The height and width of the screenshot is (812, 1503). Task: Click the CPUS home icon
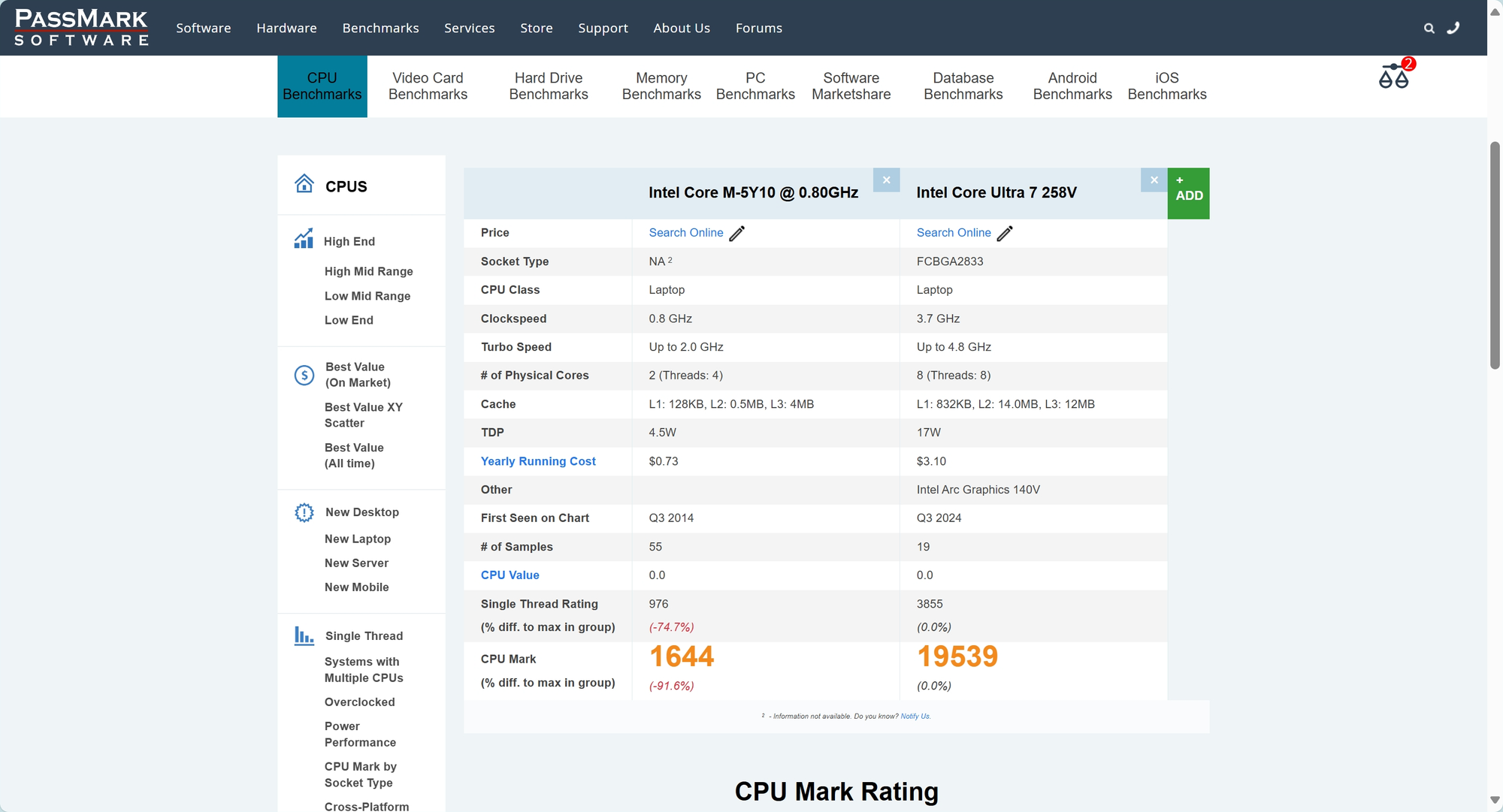click(304, 184)
